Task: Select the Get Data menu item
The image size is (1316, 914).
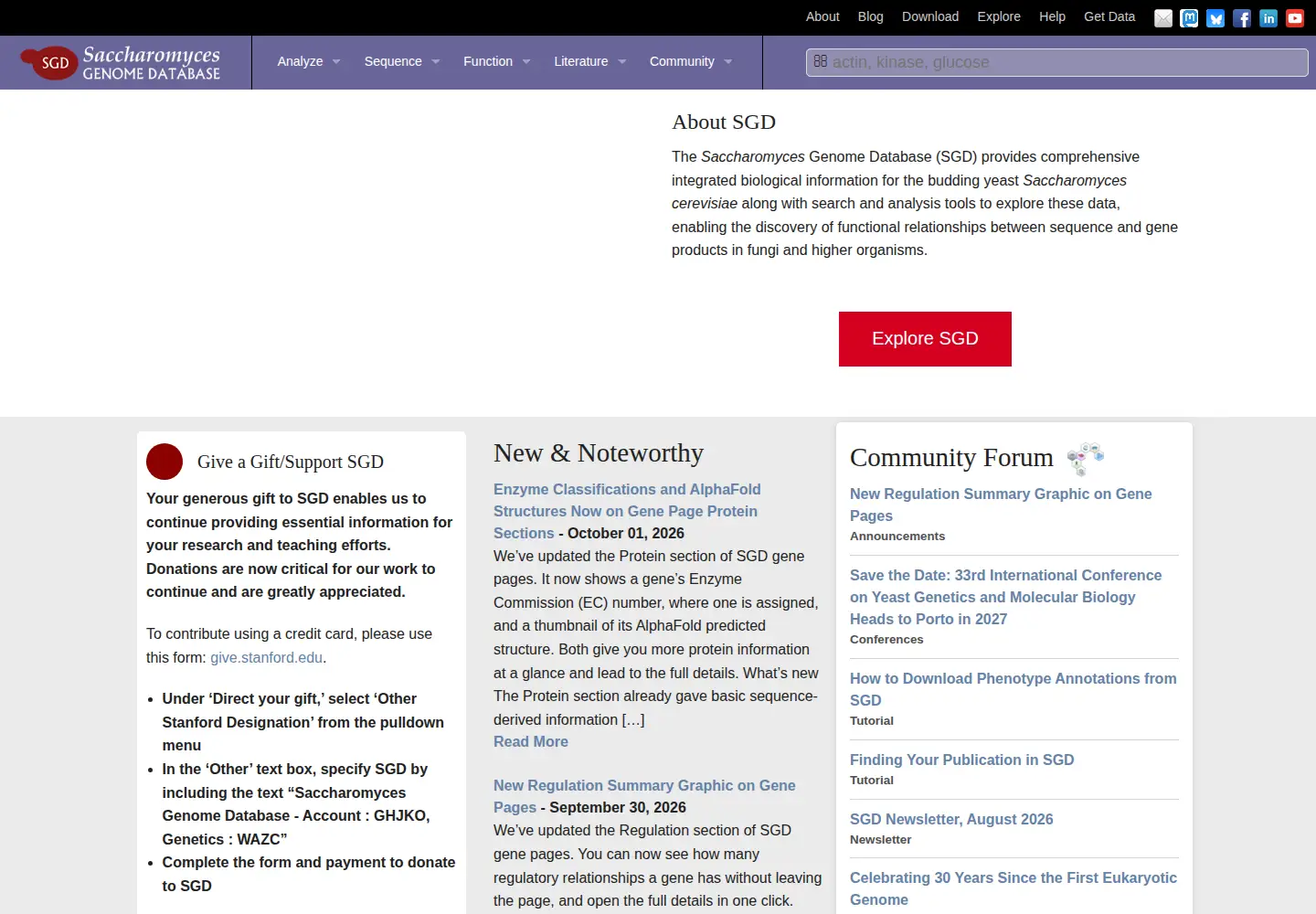Action: click(1109, 16)
